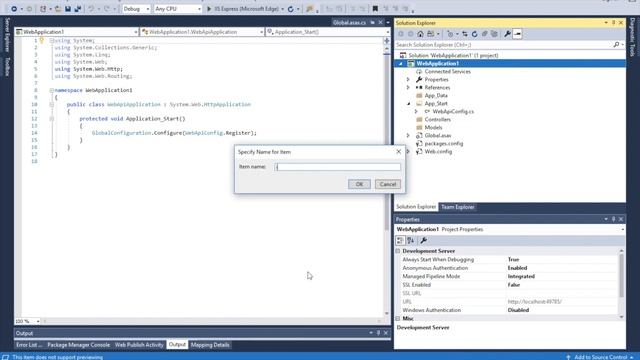Expand the References node in Solution Explorer
Image resolution: width=640 pixels, height=360 pixels.
408,87
